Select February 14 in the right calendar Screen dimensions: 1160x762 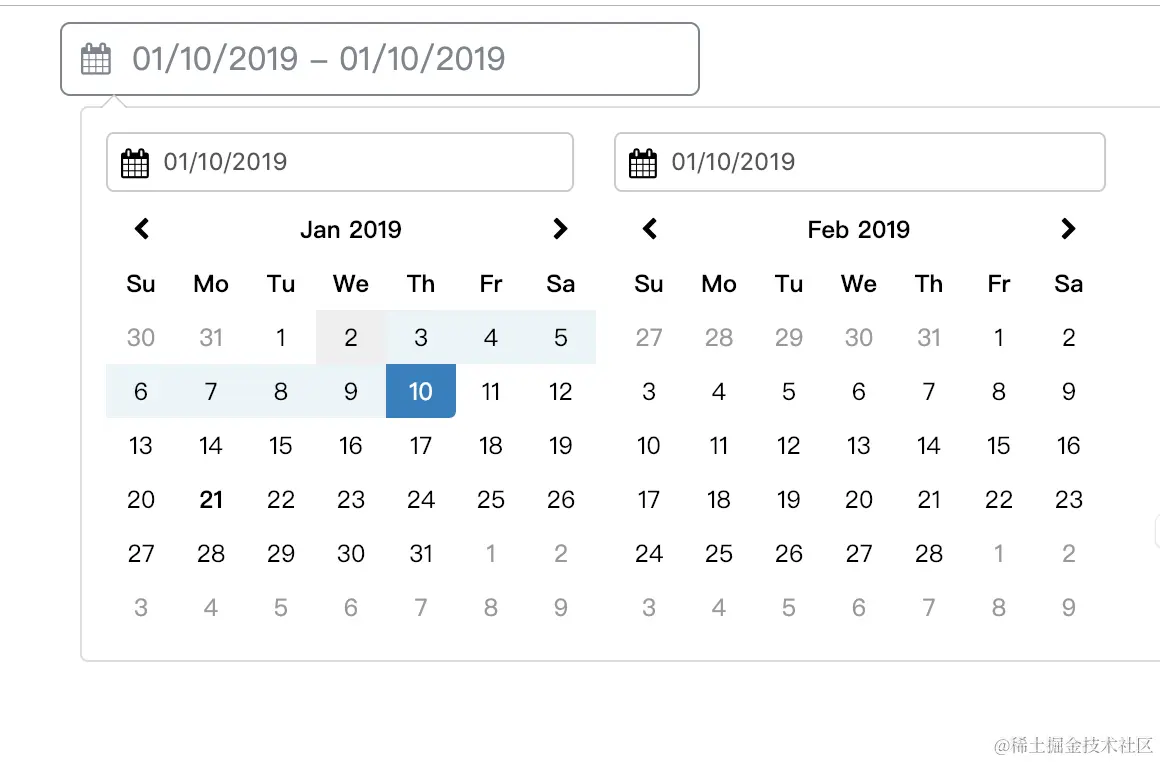(x=928, y=445)
